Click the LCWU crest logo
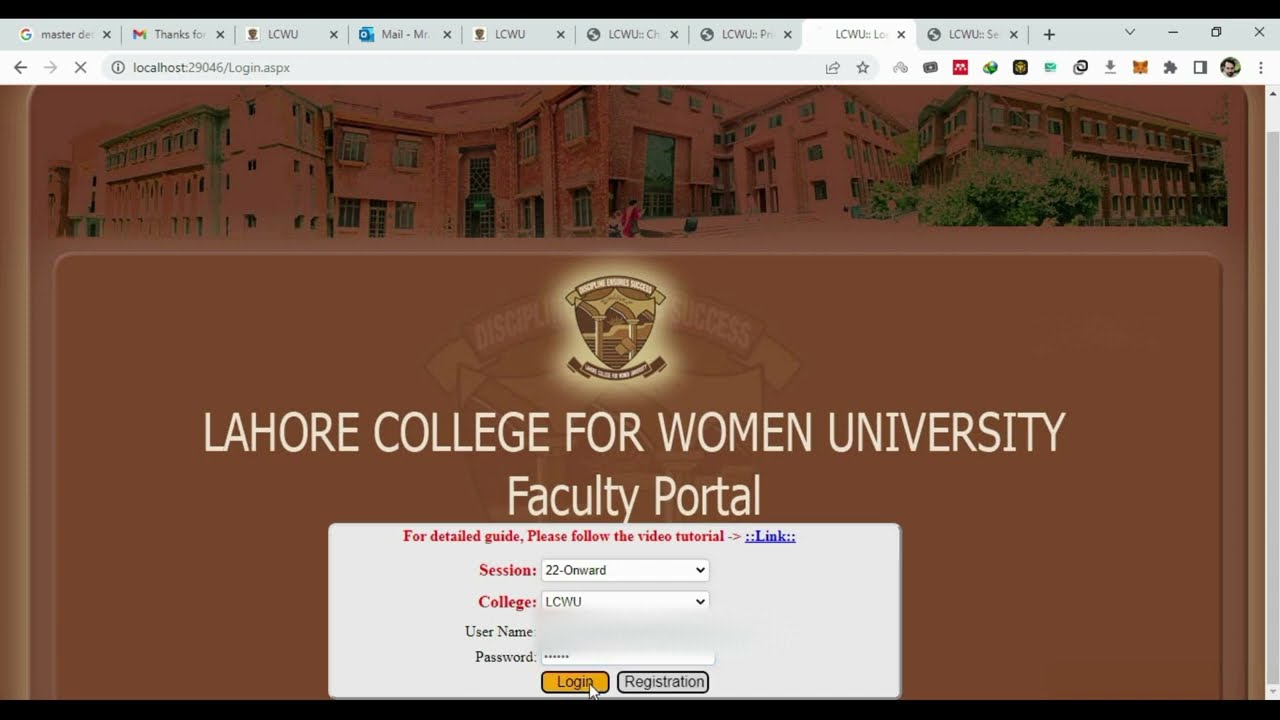 tap(615, 328)
